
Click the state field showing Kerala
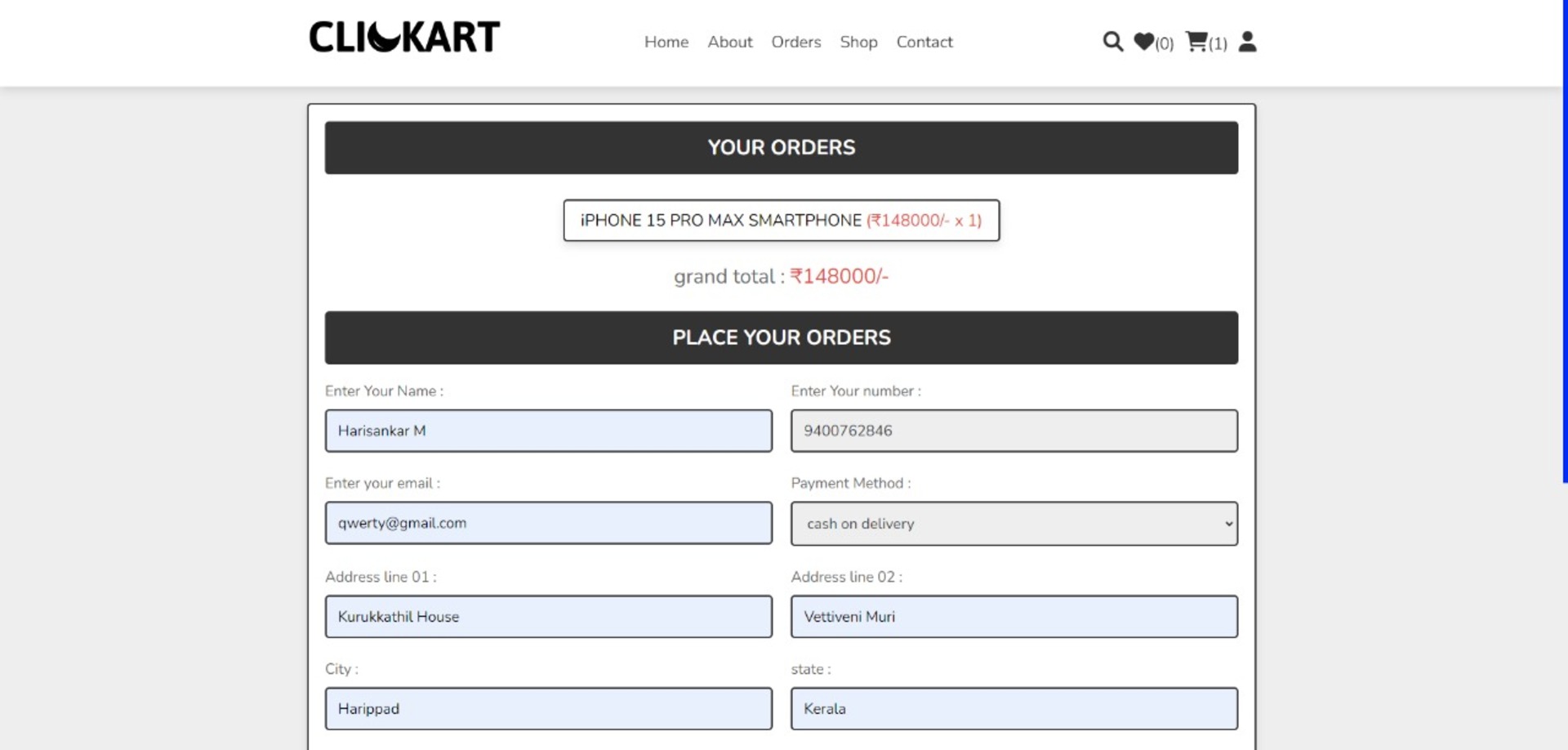click(x=1014, y=708)
